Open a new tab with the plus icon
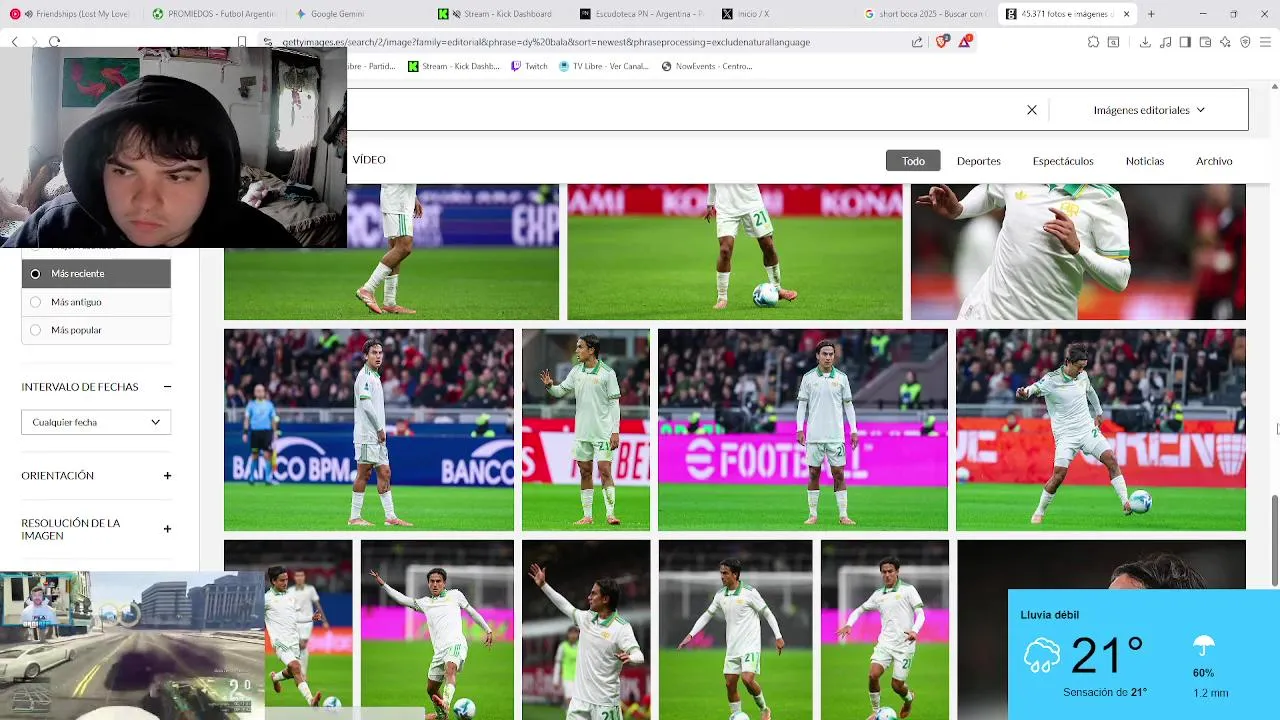This screenshot has height=720, width=1280. pos(1151,14)
